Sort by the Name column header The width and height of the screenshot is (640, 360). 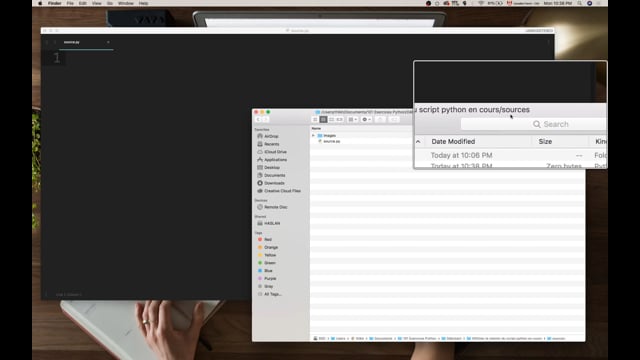[x=316, y=129]
